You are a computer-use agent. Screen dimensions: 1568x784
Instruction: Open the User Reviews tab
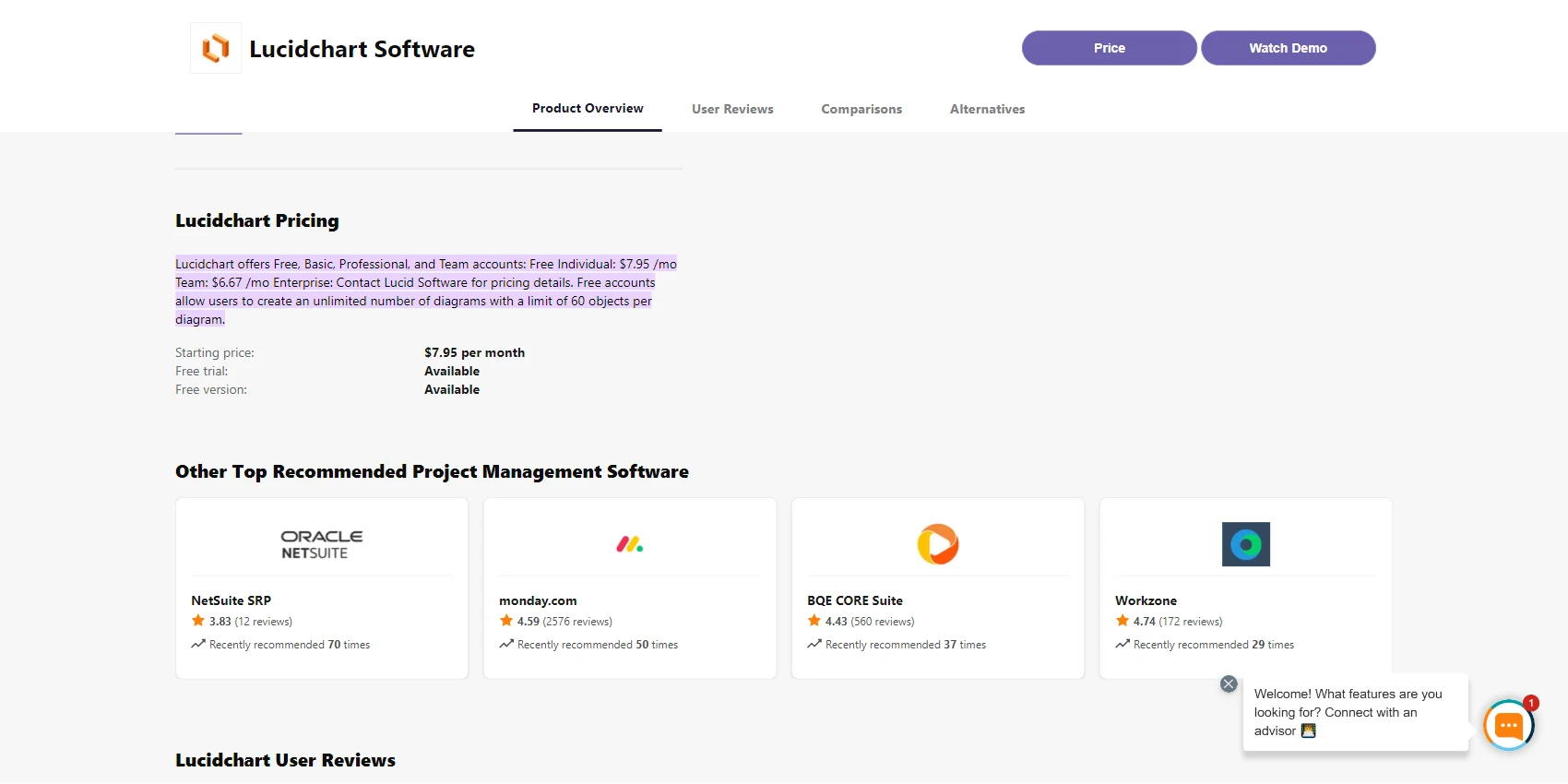click(732, 109)
